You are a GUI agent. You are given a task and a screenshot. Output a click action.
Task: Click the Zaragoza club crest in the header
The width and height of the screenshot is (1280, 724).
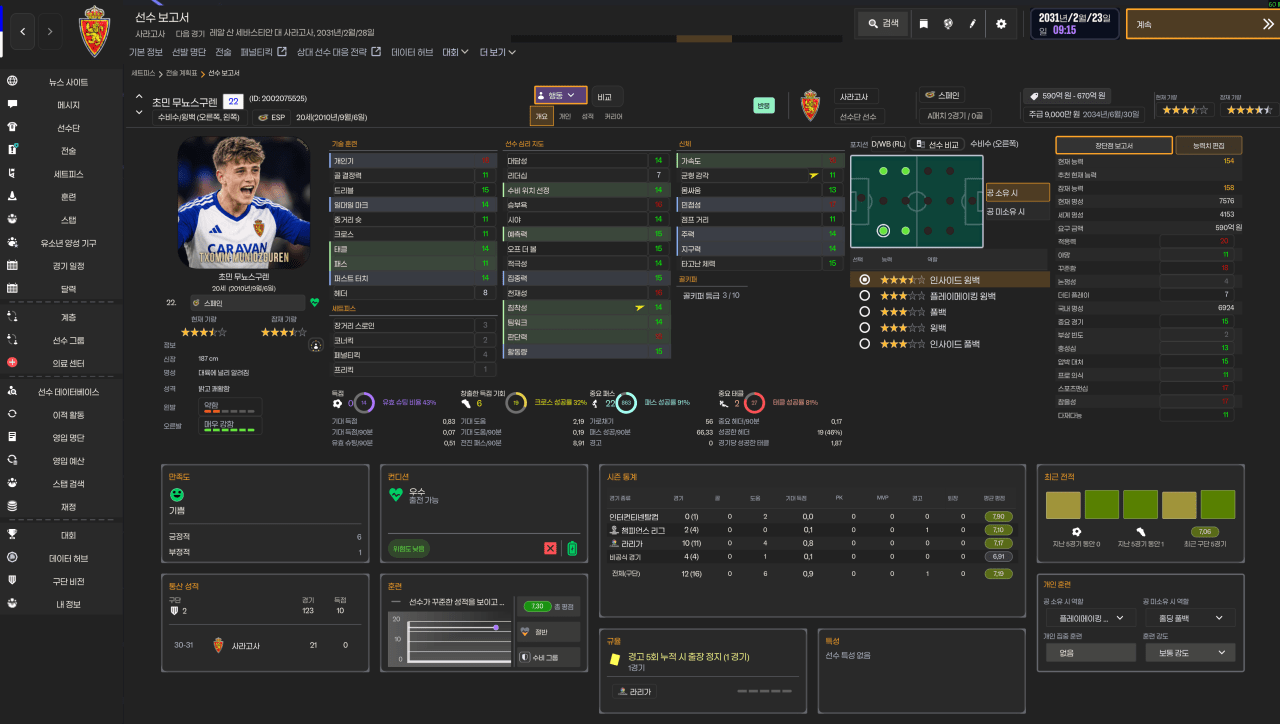[95, 31]
